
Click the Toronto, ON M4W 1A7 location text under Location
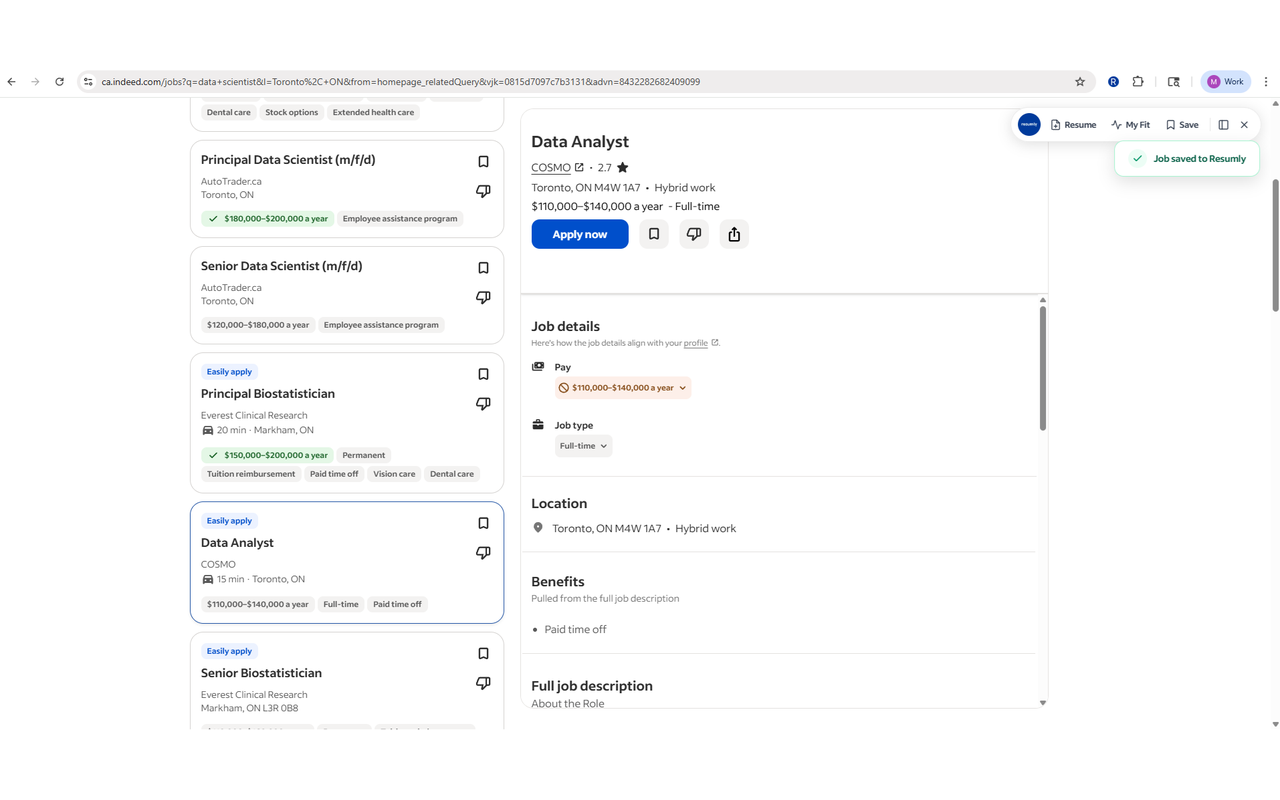point(607,529)
